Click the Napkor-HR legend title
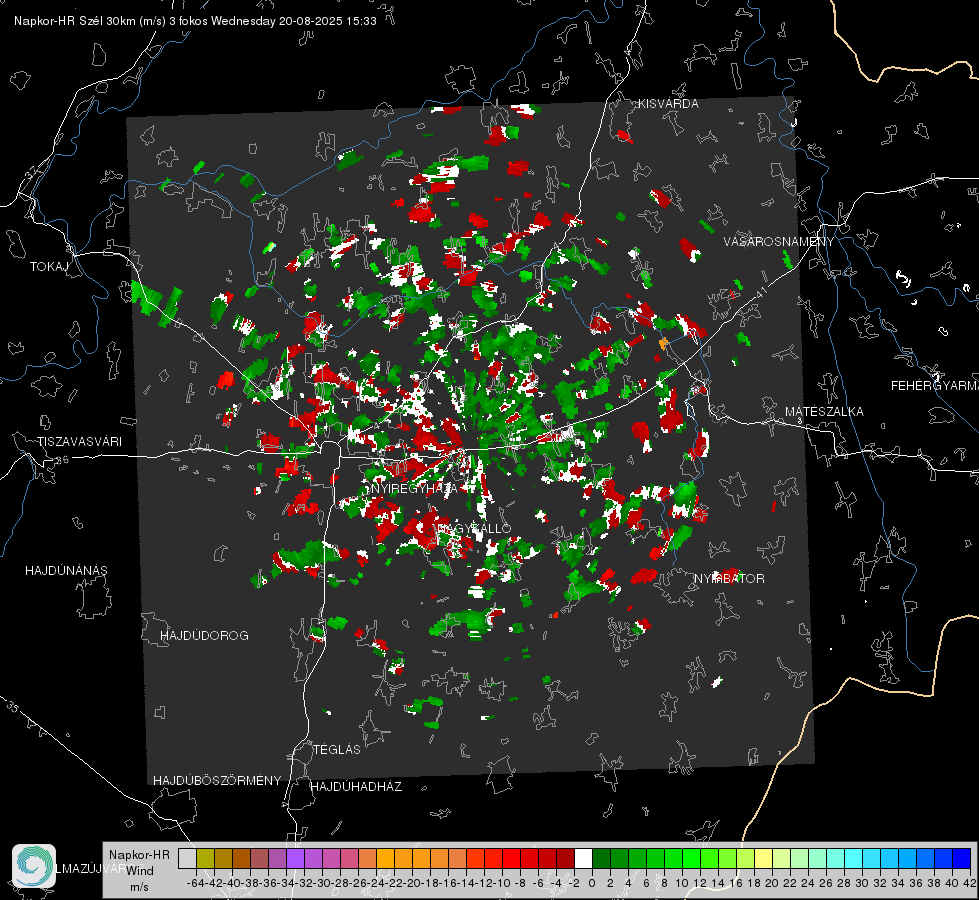 pos(139,854)
